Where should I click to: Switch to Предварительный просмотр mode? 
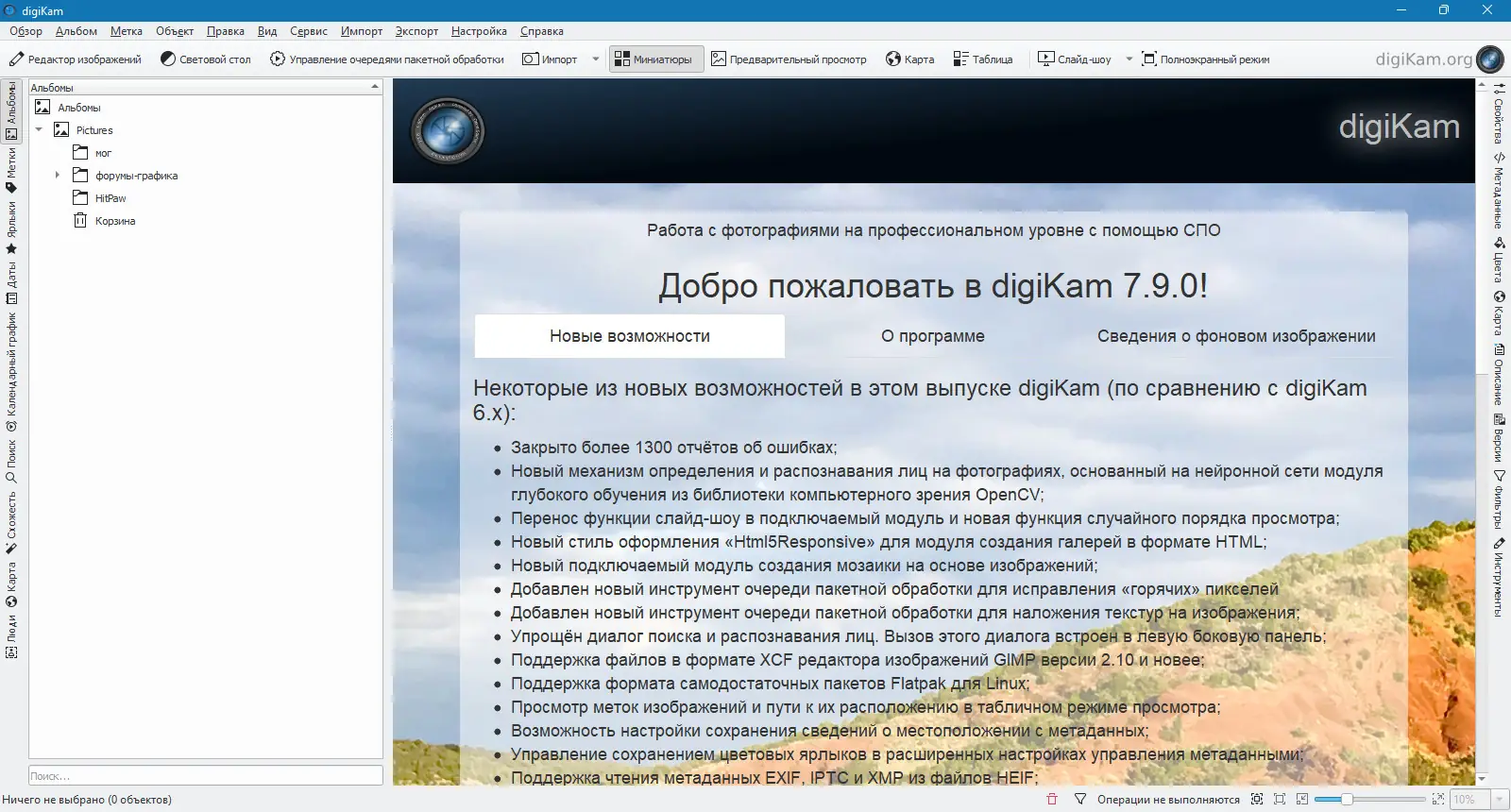tap(789, 59)
